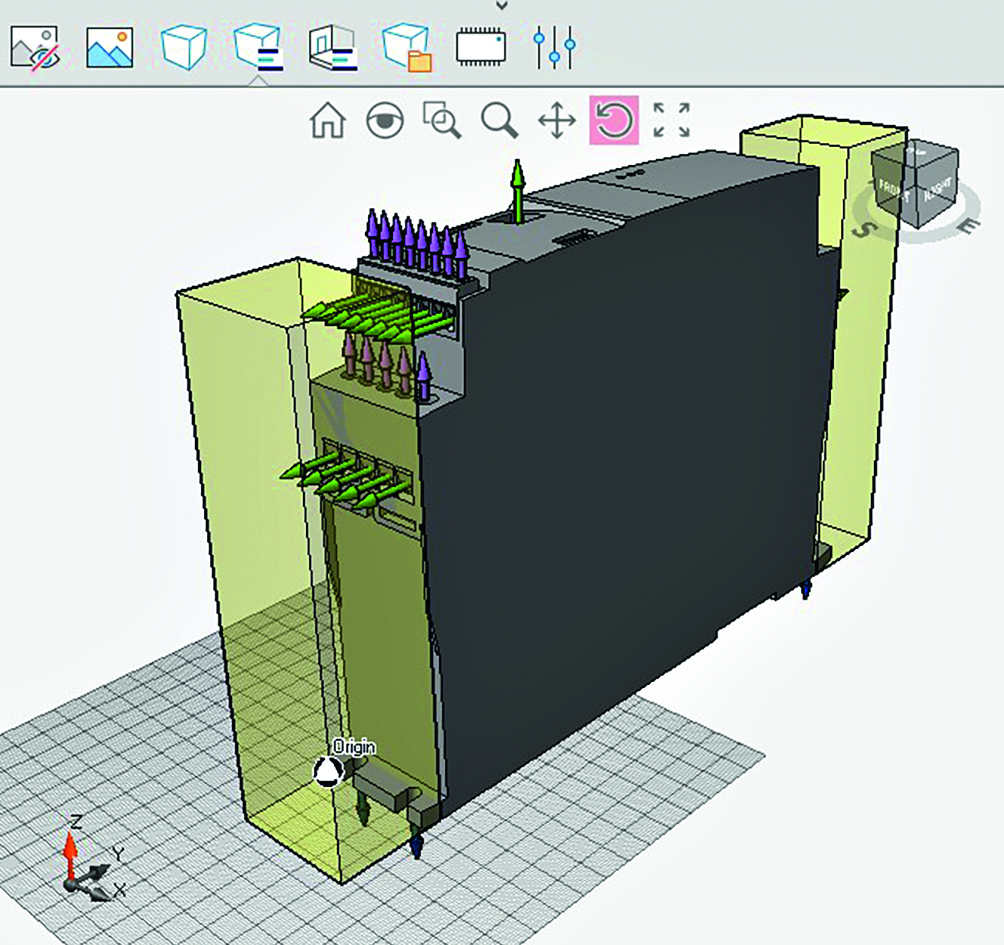Open the sliders settings icon
The height and width of the screenshot is (945, 1004).
[x=554, y=46]
